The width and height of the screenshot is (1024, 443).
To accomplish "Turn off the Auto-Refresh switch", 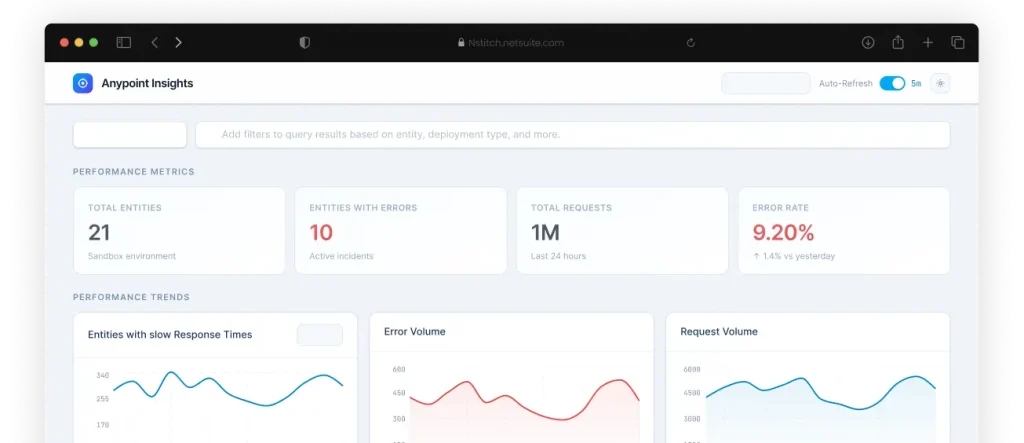I will 892,83.
